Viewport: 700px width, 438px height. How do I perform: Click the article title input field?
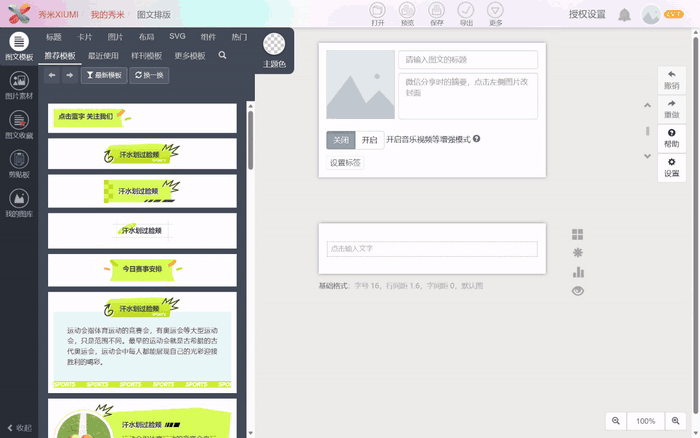tap(468, 59)
